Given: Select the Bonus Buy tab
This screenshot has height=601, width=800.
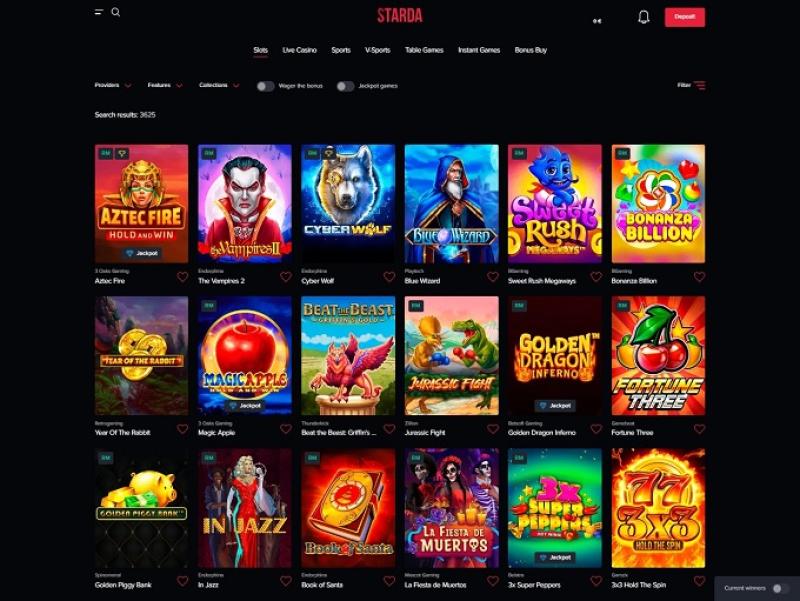Looking at the screenshot, I should click(x=531, y=50).
